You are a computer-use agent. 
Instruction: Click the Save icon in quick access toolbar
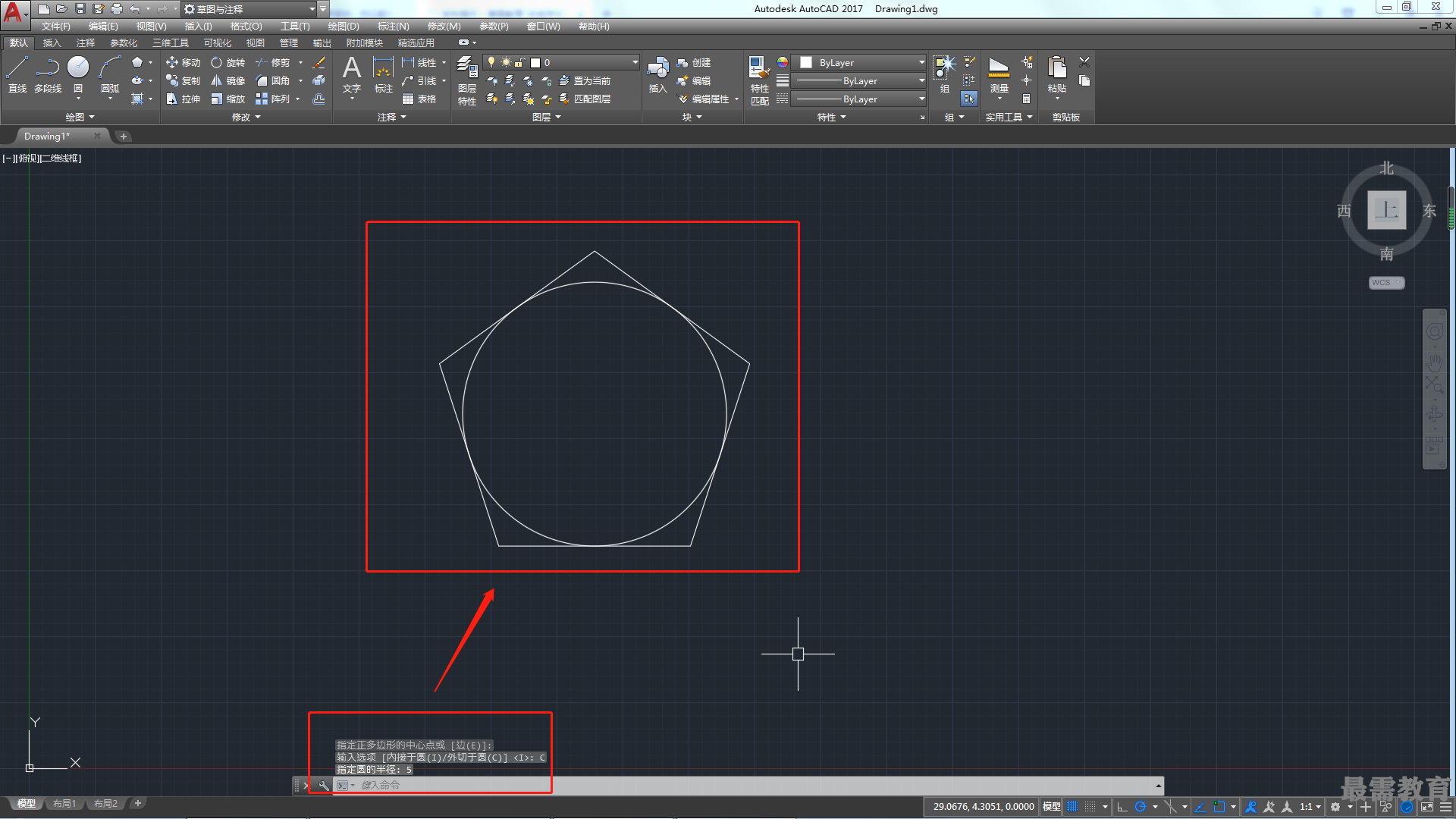(80, 9)
